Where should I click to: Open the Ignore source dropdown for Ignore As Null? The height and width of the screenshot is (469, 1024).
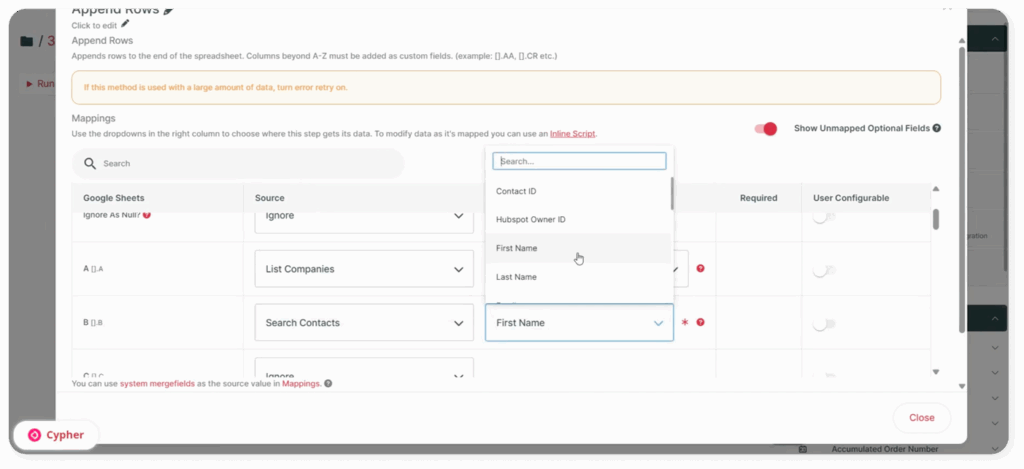(364, 219)
